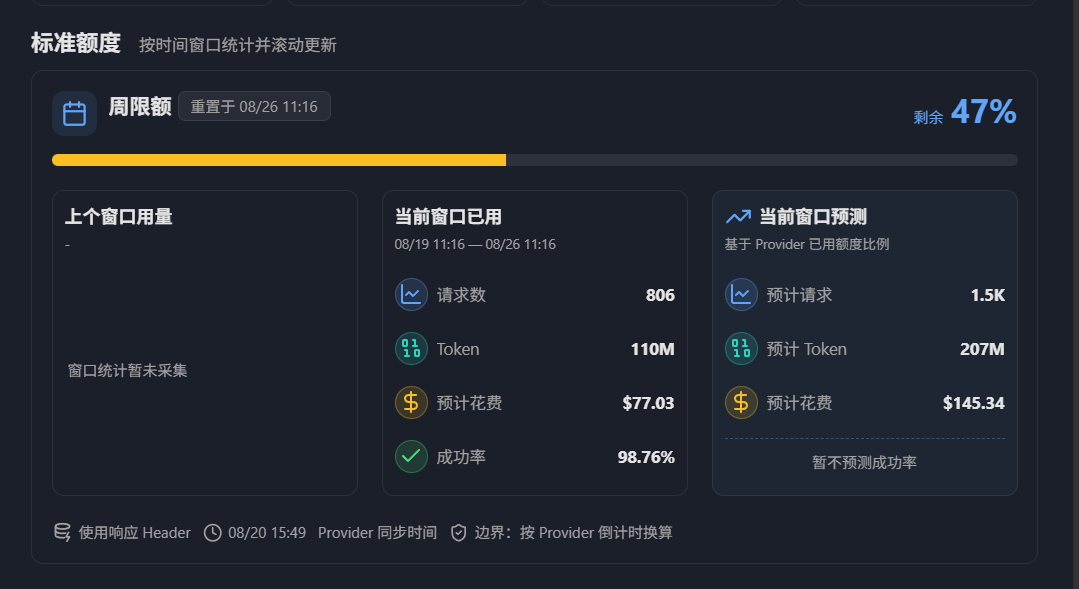Click the shield icon next to 边界
The height and width of the screenshot is (589, 1079).
click(x=458, y=533)
